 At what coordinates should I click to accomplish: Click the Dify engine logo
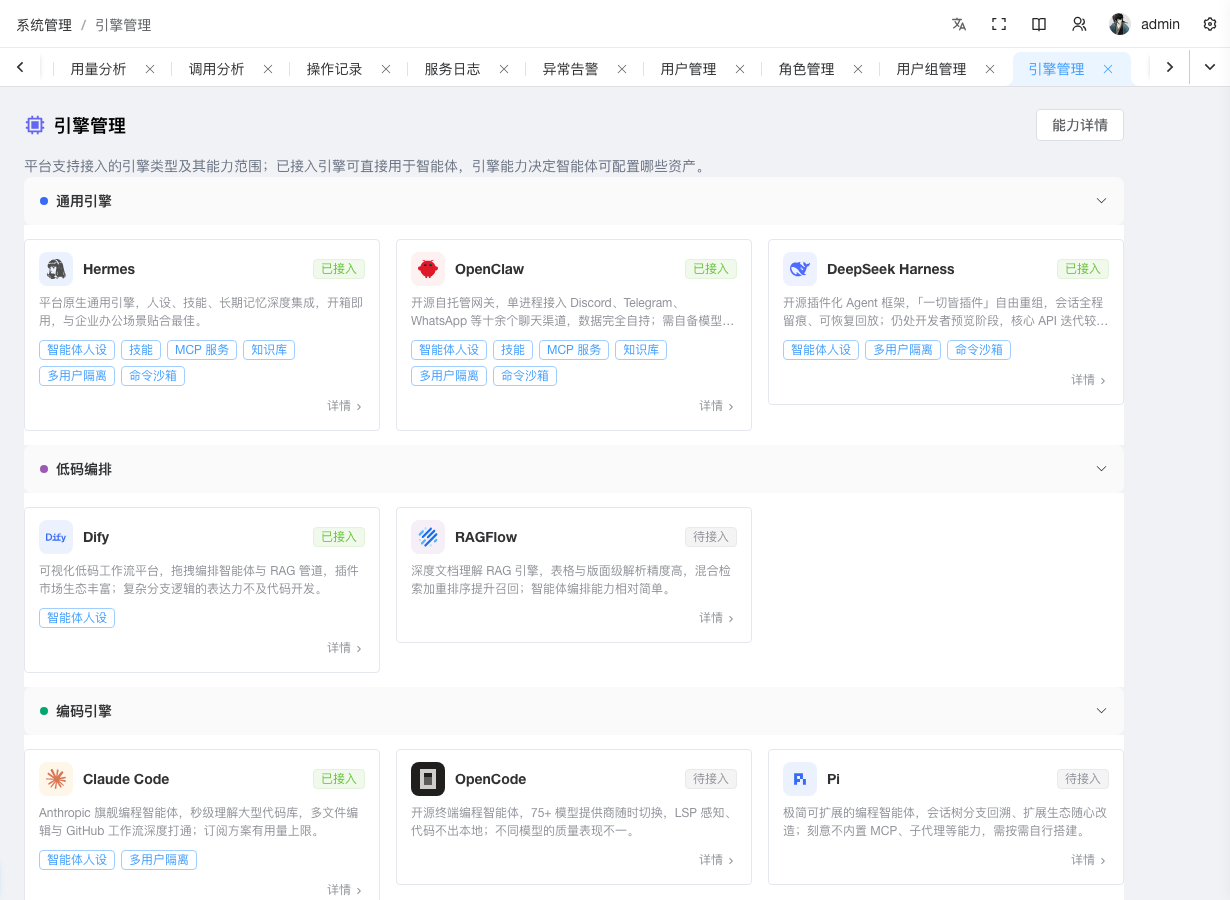click(x=56, y=537)
